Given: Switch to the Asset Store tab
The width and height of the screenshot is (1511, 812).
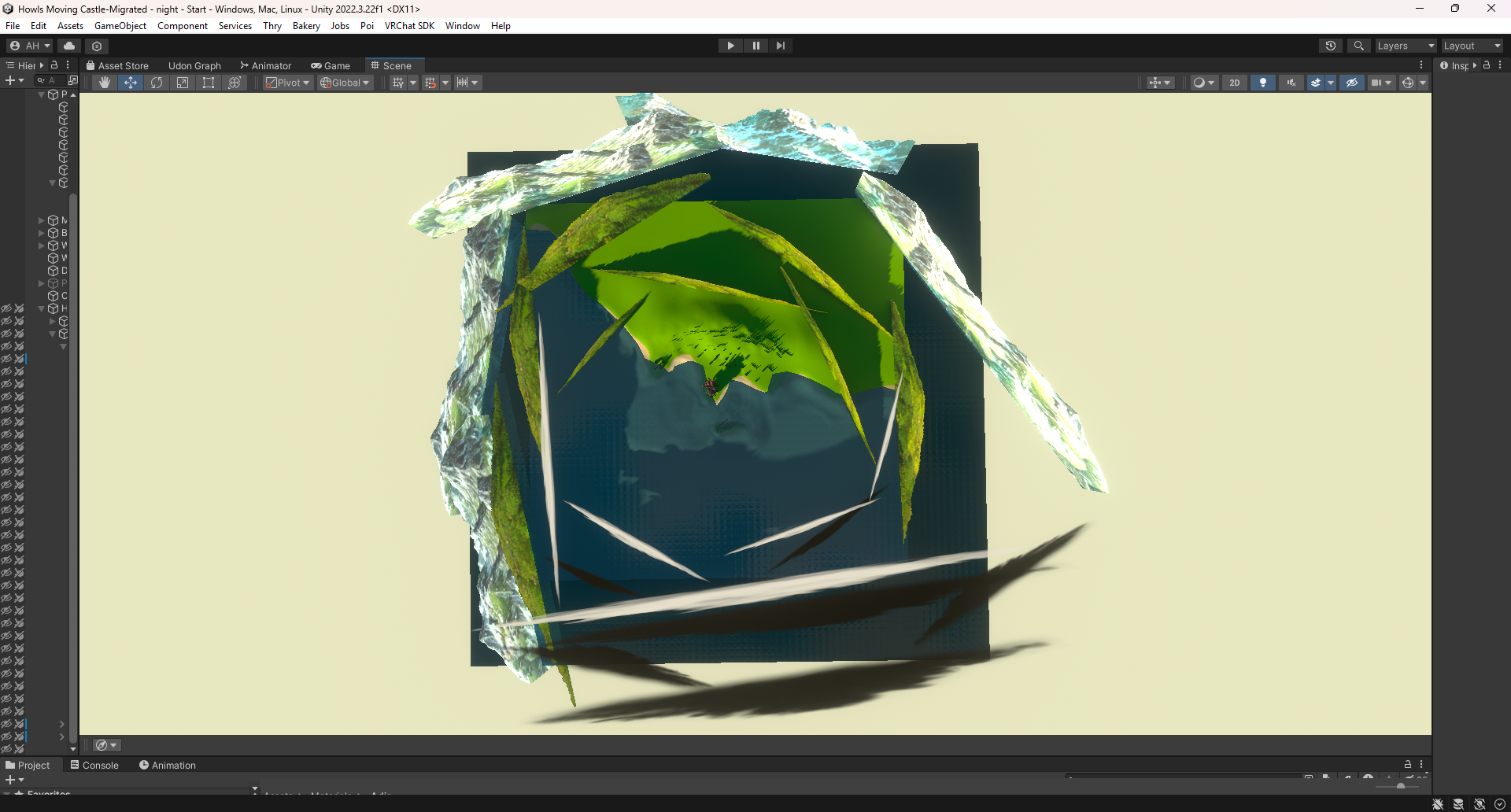Looking at the screenshot, I should tap(117, 66).
